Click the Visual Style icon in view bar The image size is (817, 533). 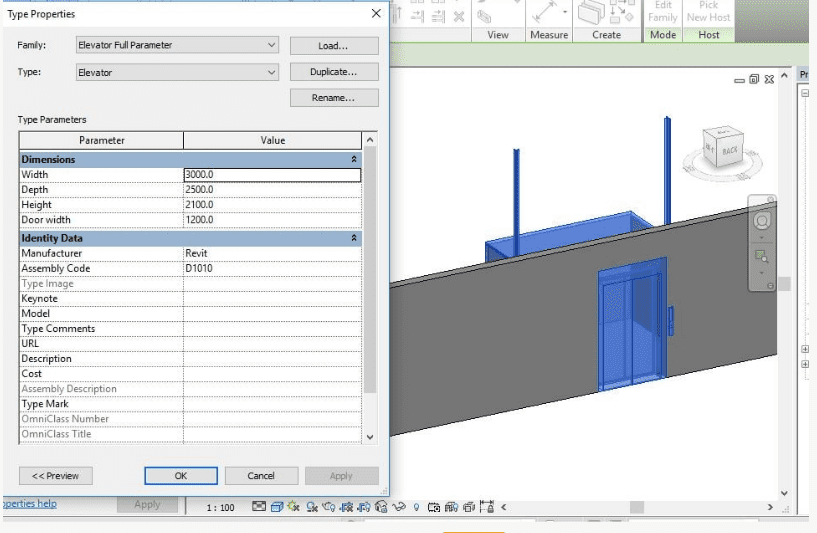tap(277, 507)
